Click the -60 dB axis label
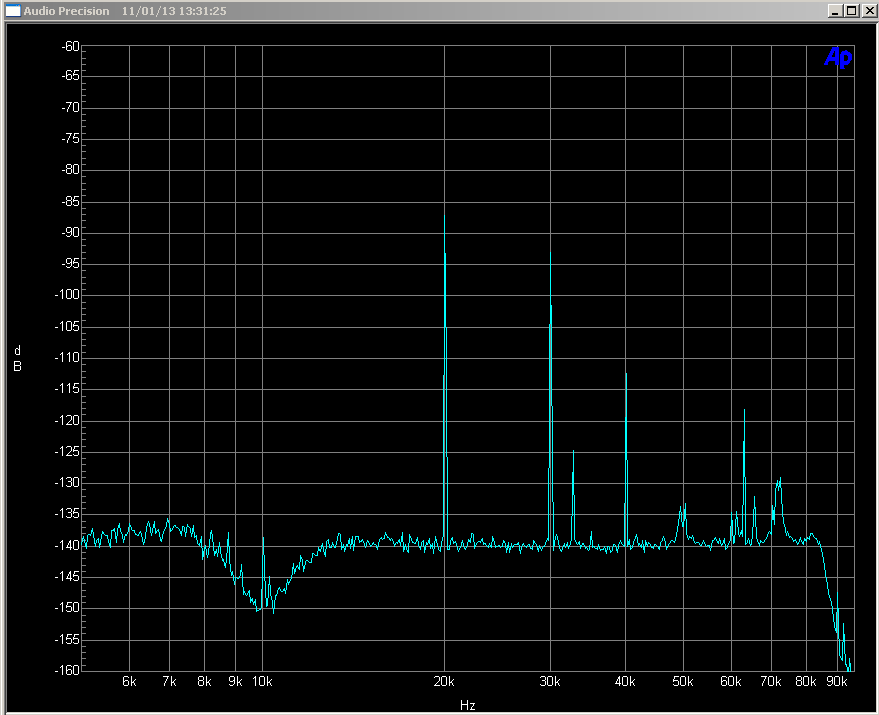 [70, 47]
